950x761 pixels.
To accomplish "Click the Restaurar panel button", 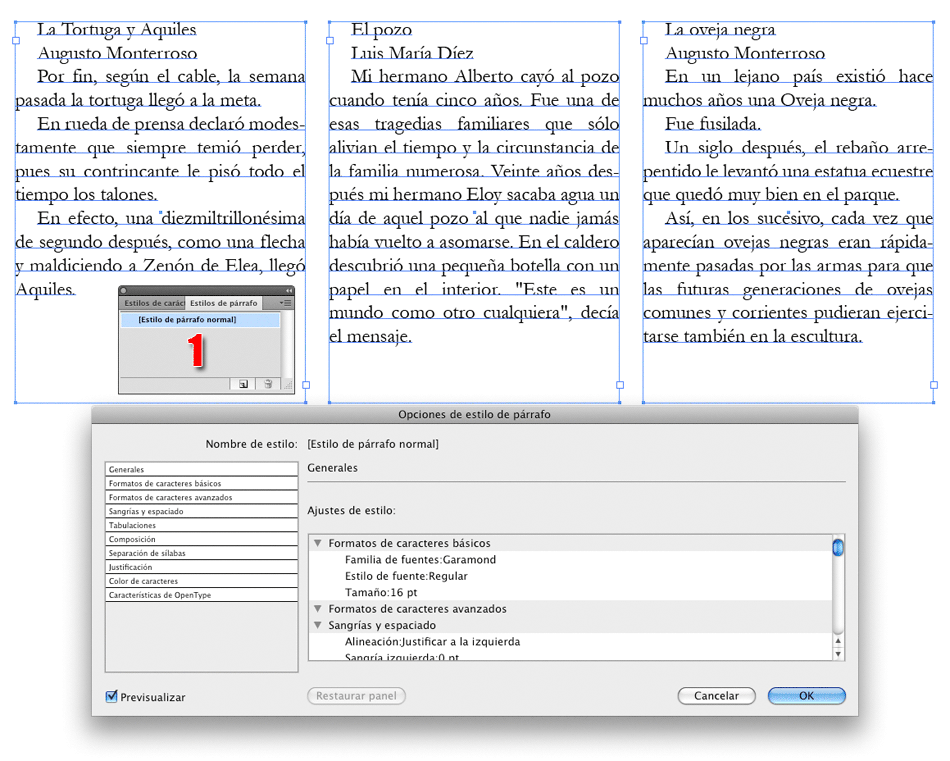I will click(356, 696).
